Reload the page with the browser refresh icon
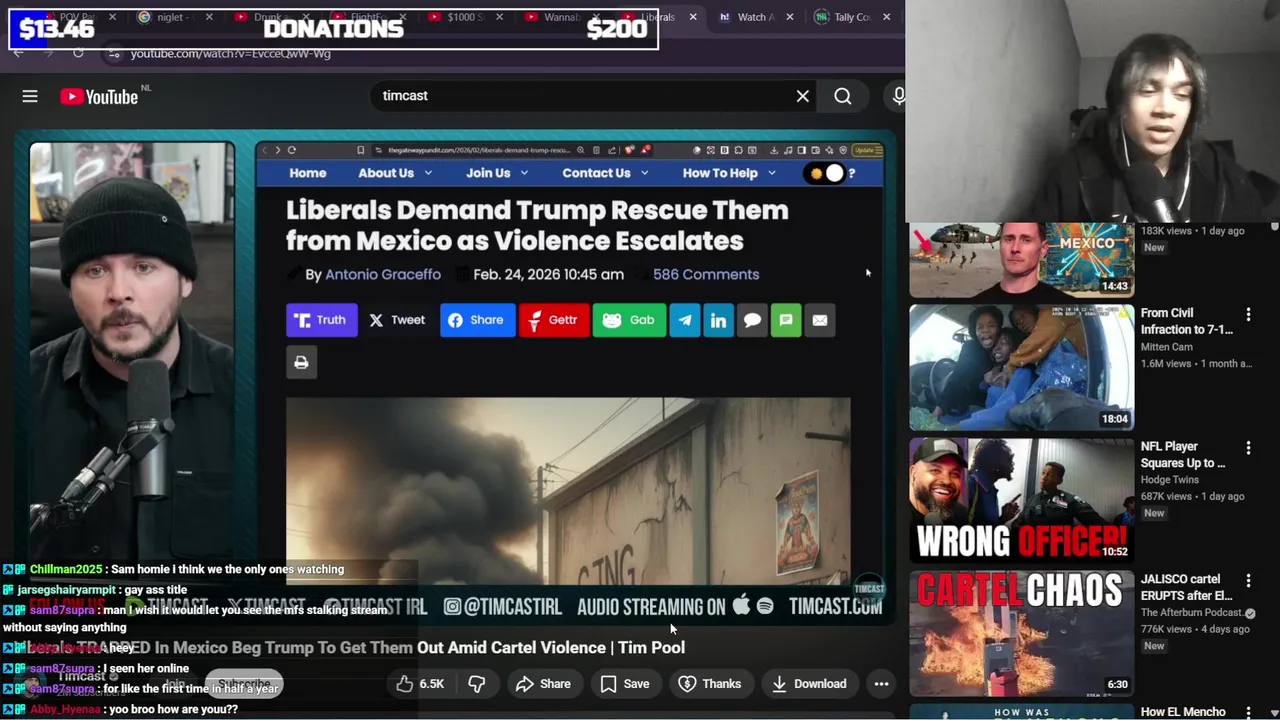Image resolution: width=1280 pixels, height=720 pixels. (78, 53)
